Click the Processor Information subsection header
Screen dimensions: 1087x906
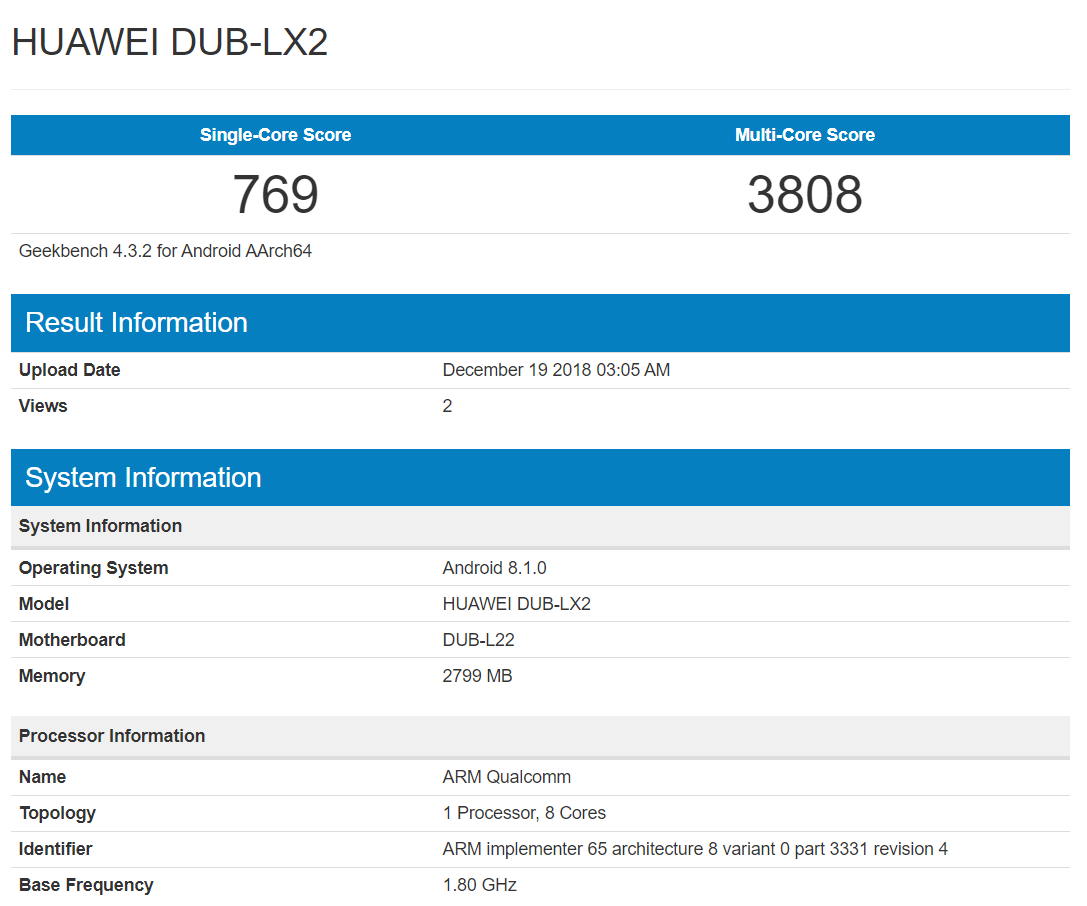click(x=111, y=736)
